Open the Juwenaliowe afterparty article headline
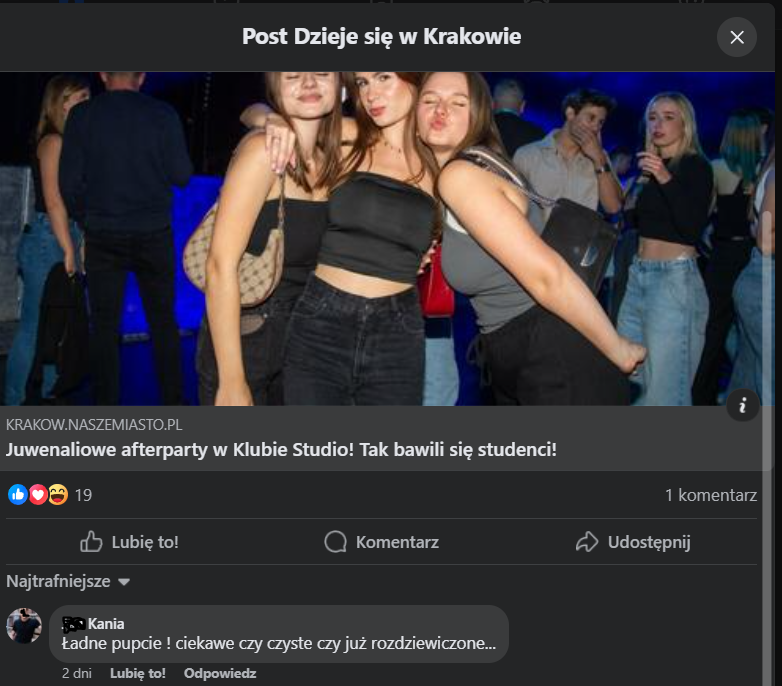The height and width of the screenshot is (686, 782). click(281, 449)
